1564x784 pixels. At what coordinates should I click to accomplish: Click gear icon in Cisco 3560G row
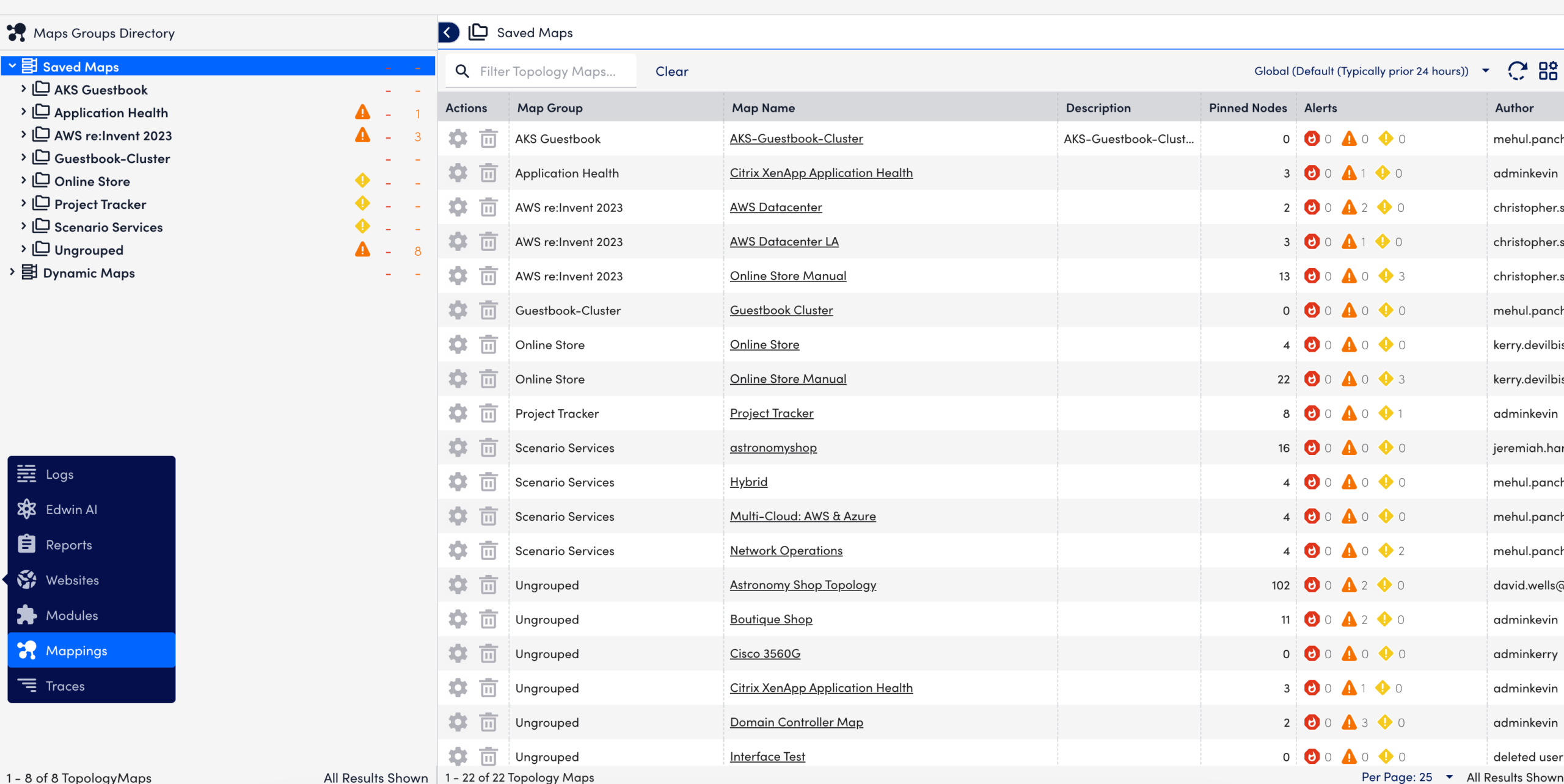(x=458, y=654)
